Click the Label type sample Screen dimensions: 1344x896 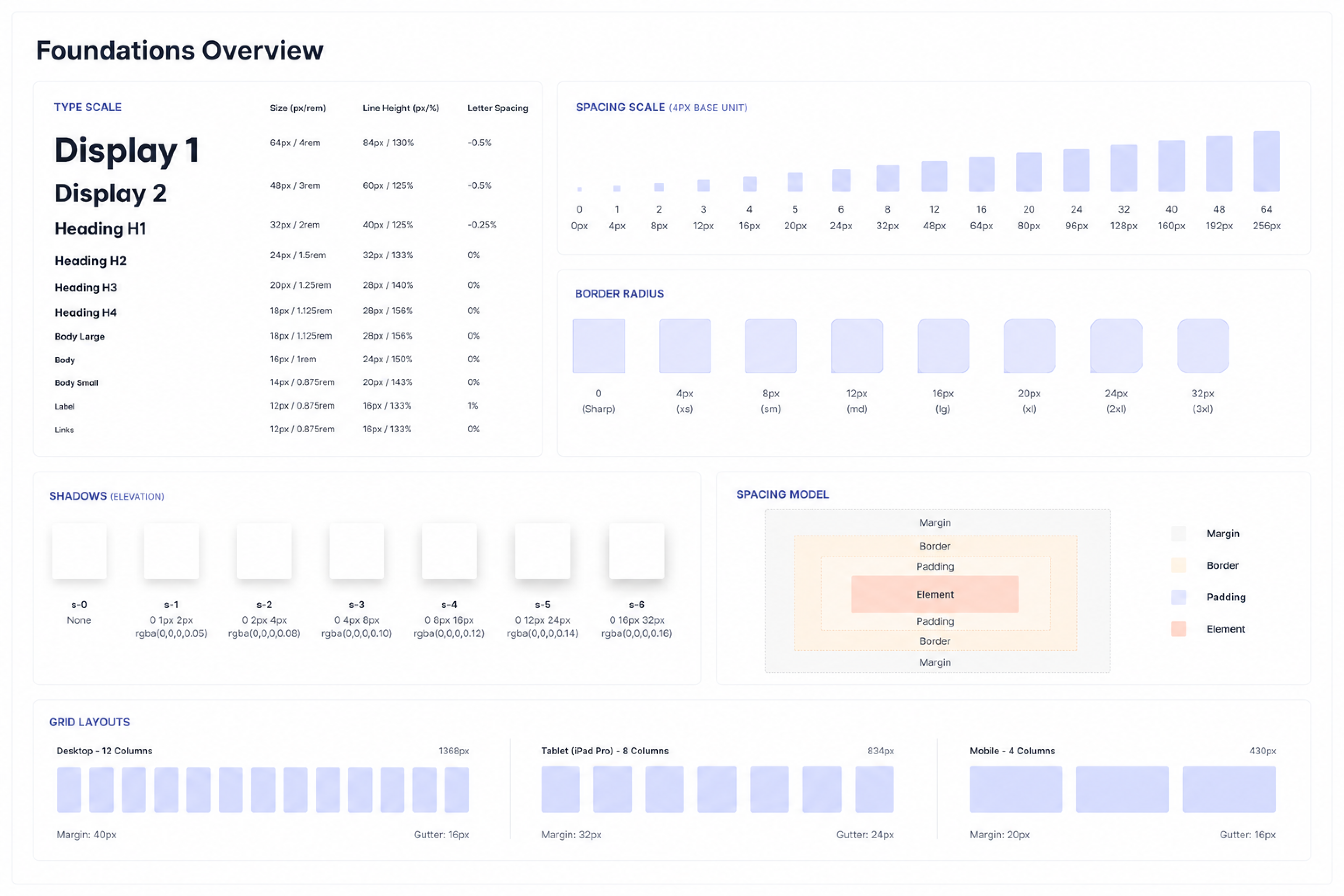pos(65,407)
